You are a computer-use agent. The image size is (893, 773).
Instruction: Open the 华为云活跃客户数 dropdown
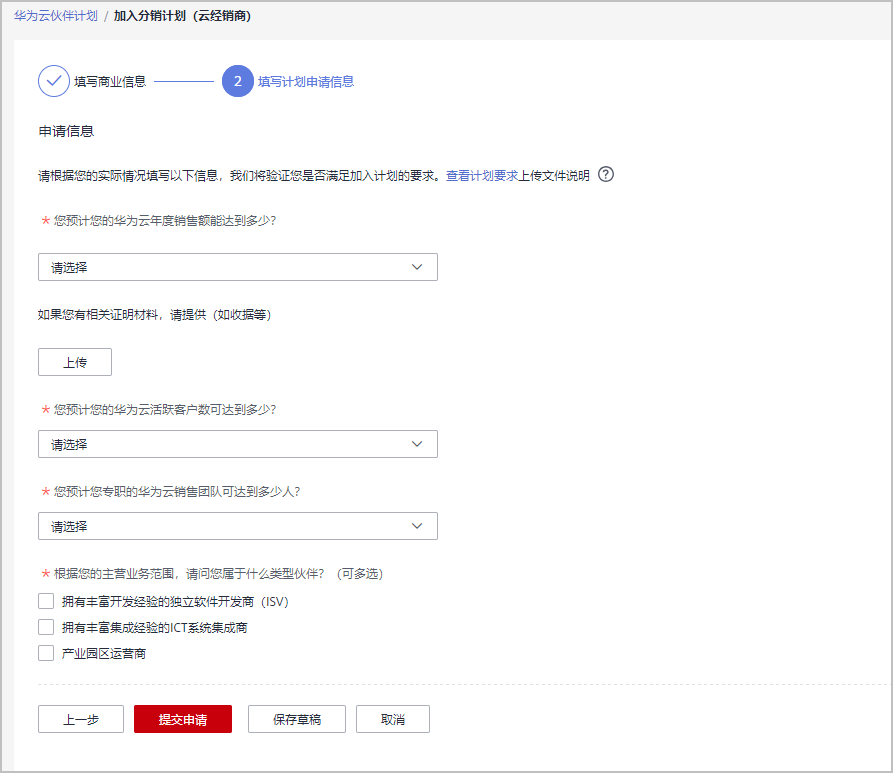coord(237,444)
